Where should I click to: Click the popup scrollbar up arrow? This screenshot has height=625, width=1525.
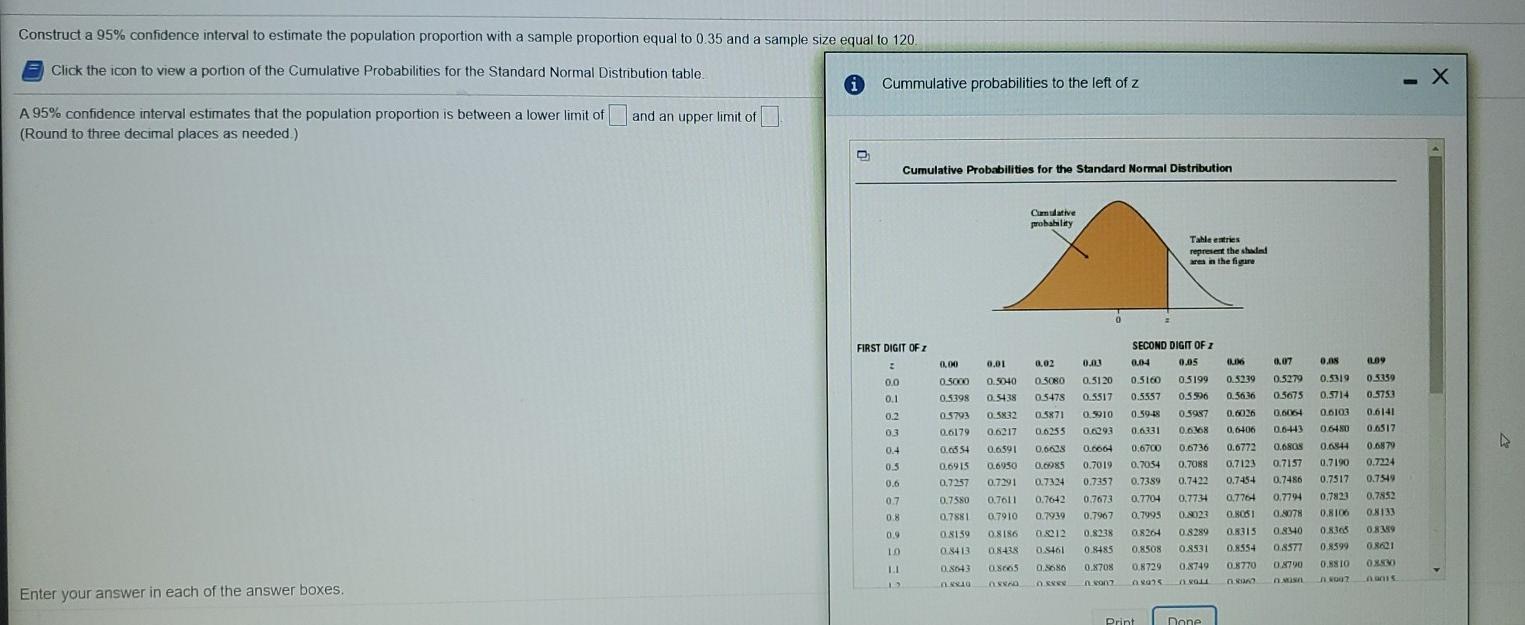coord(1436,148)
